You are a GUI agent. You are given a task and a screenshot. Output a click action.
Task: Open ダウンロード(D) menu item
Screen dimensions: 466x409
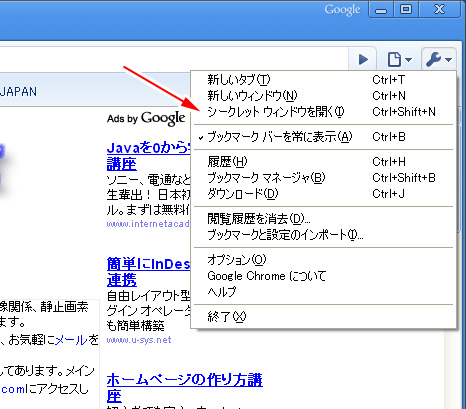click(x=323, y=194)
